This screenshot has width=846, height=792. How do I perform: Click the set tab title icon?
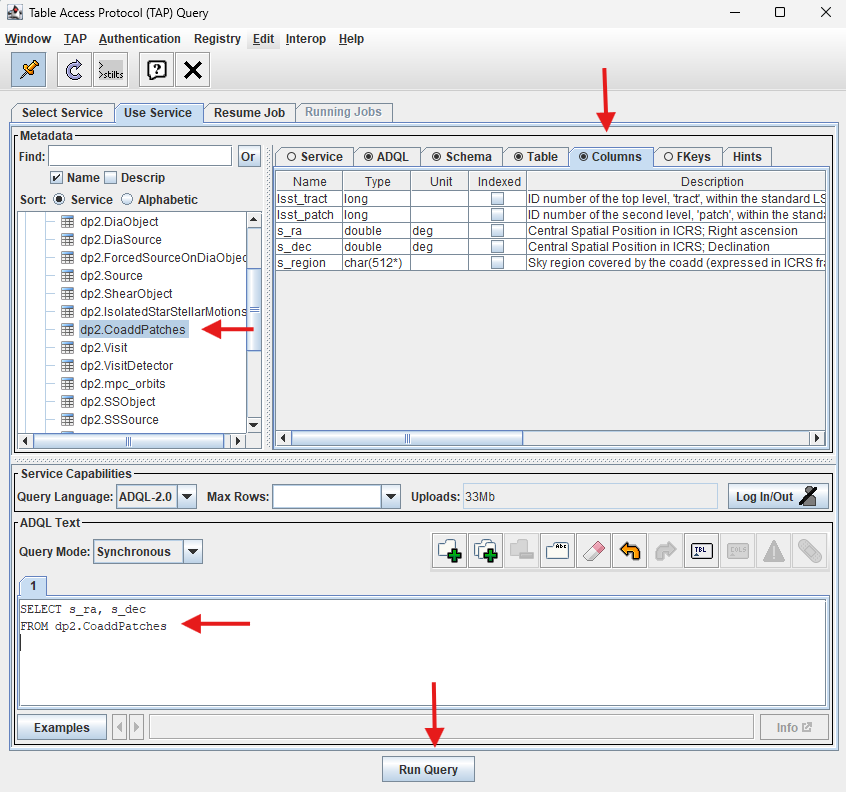(557, 551)
